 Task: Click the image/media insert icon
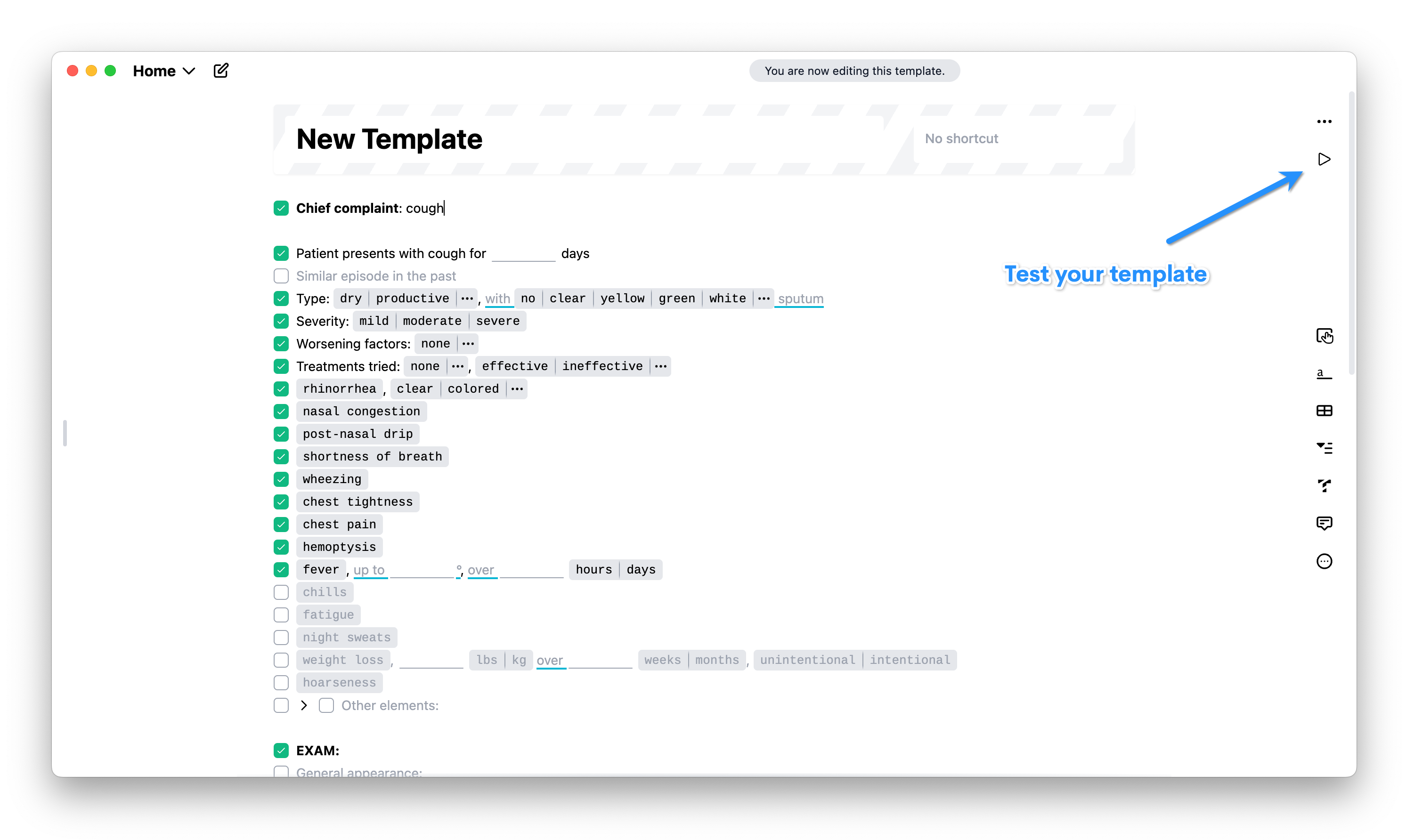click(1326, 336)
